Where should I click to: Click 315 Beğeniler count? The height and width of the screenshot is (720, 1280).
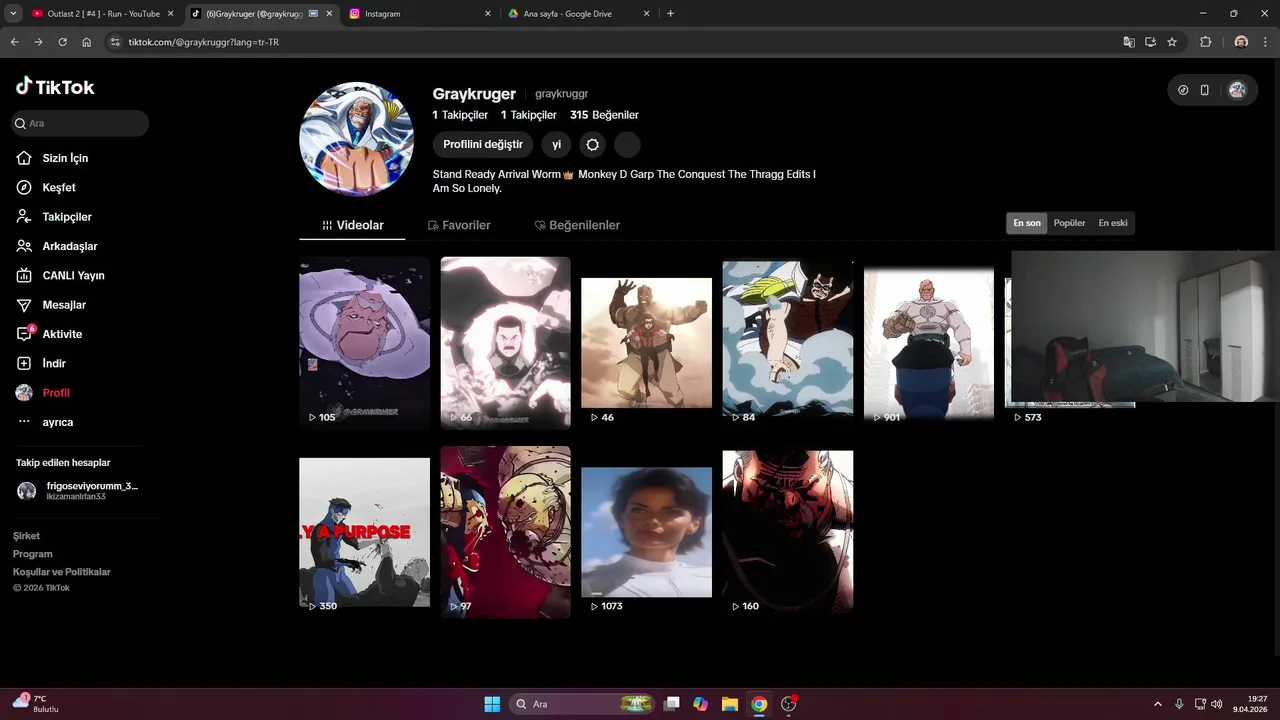604,115
